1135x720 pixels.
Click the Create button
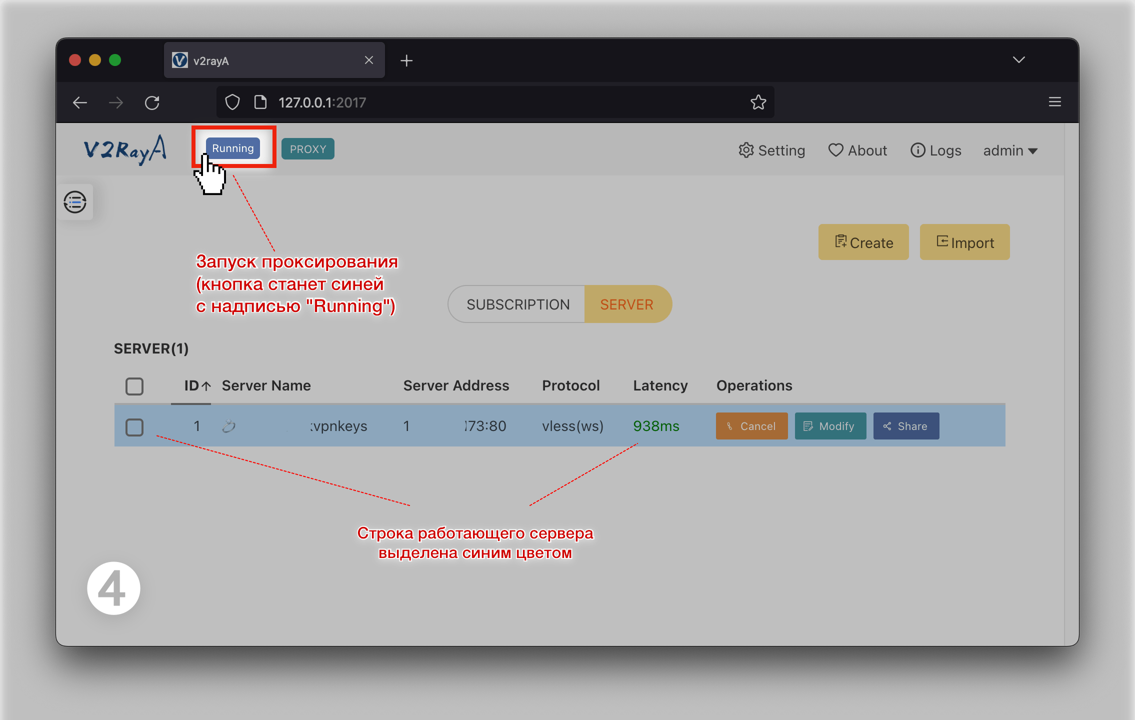pos(863,242)
